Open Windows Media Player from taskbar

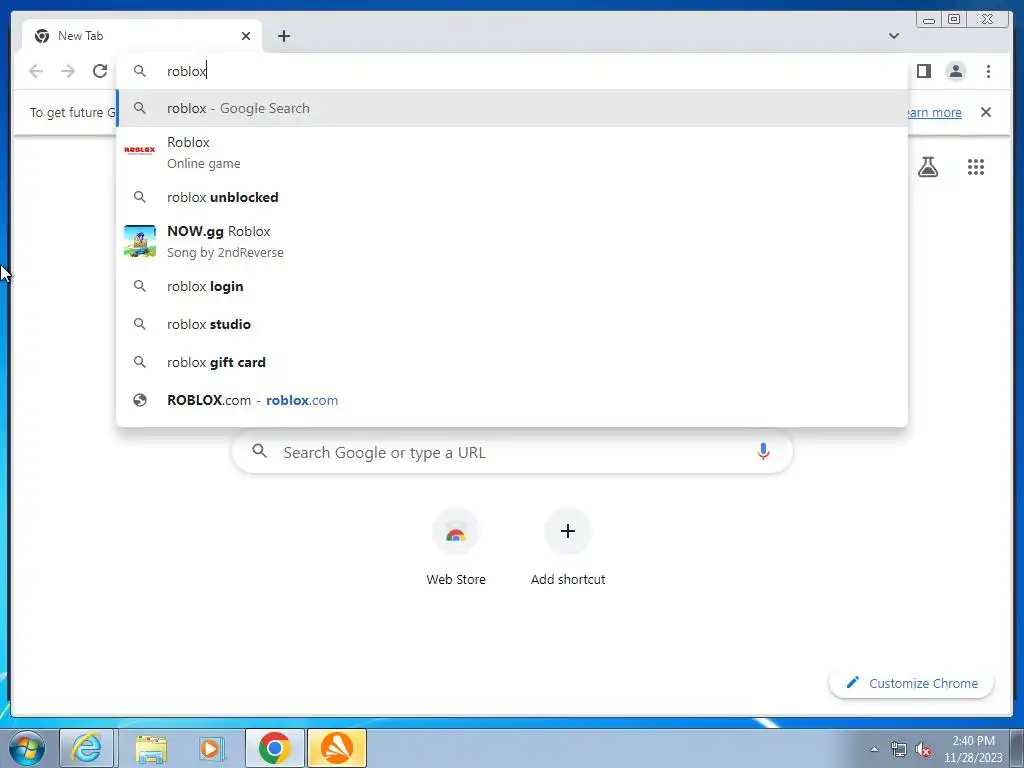coord(211,748)
